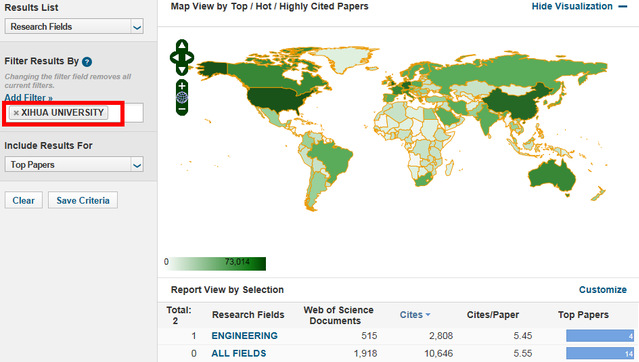639x362 pixels.
Task: Pan the map up with arrow control
Action: 182,45
